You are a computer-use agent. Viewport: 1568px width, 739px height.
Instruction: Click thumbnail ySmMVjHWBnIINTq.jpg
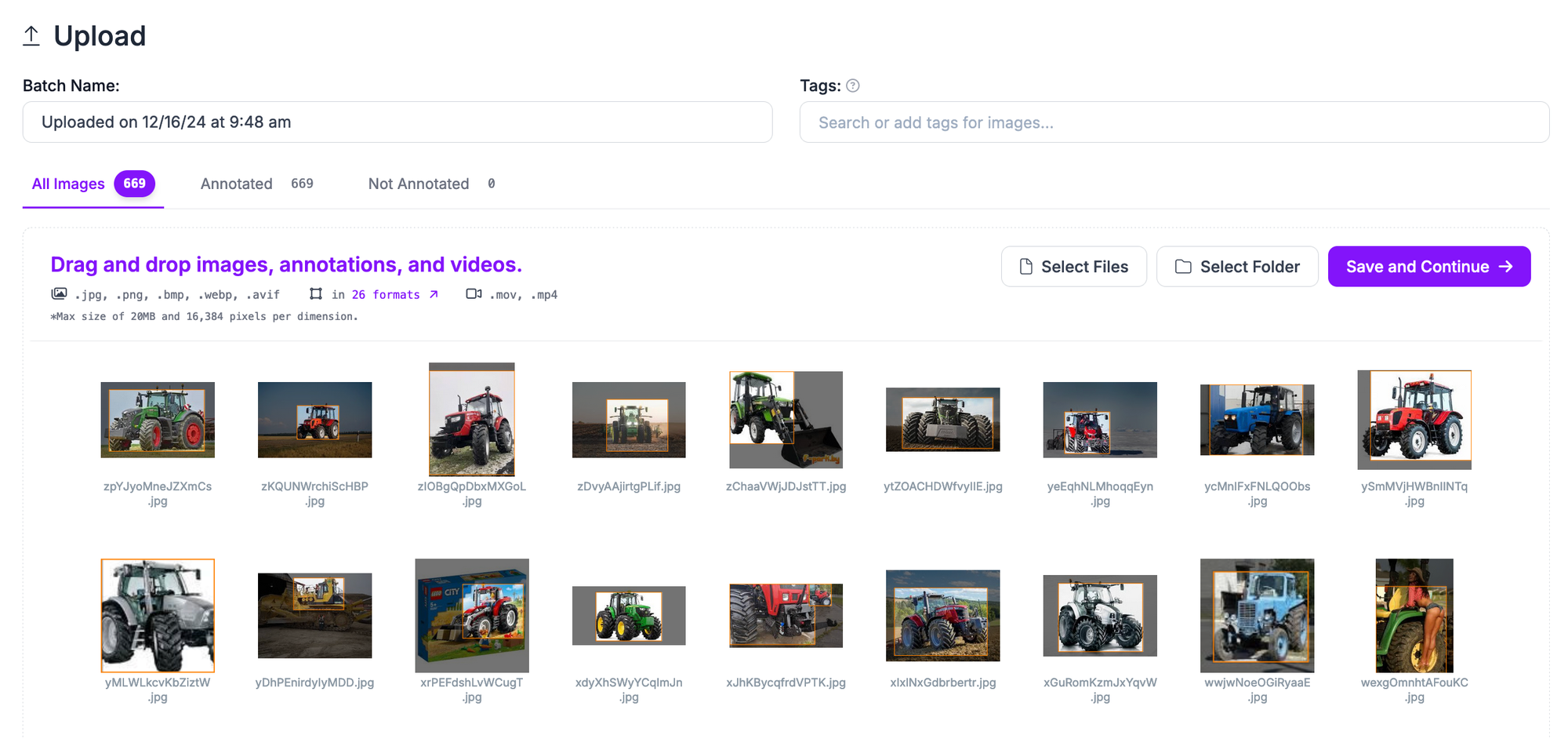point(1414,420)
